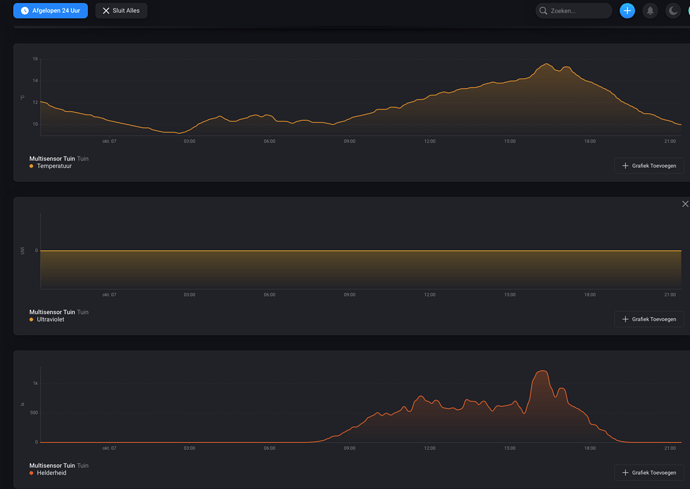This screenshot has width=690, height=489.
Task: Click 03:00 axis label on Ultraviolet chart
Action: pyautogui.click(x=189, y=295)
